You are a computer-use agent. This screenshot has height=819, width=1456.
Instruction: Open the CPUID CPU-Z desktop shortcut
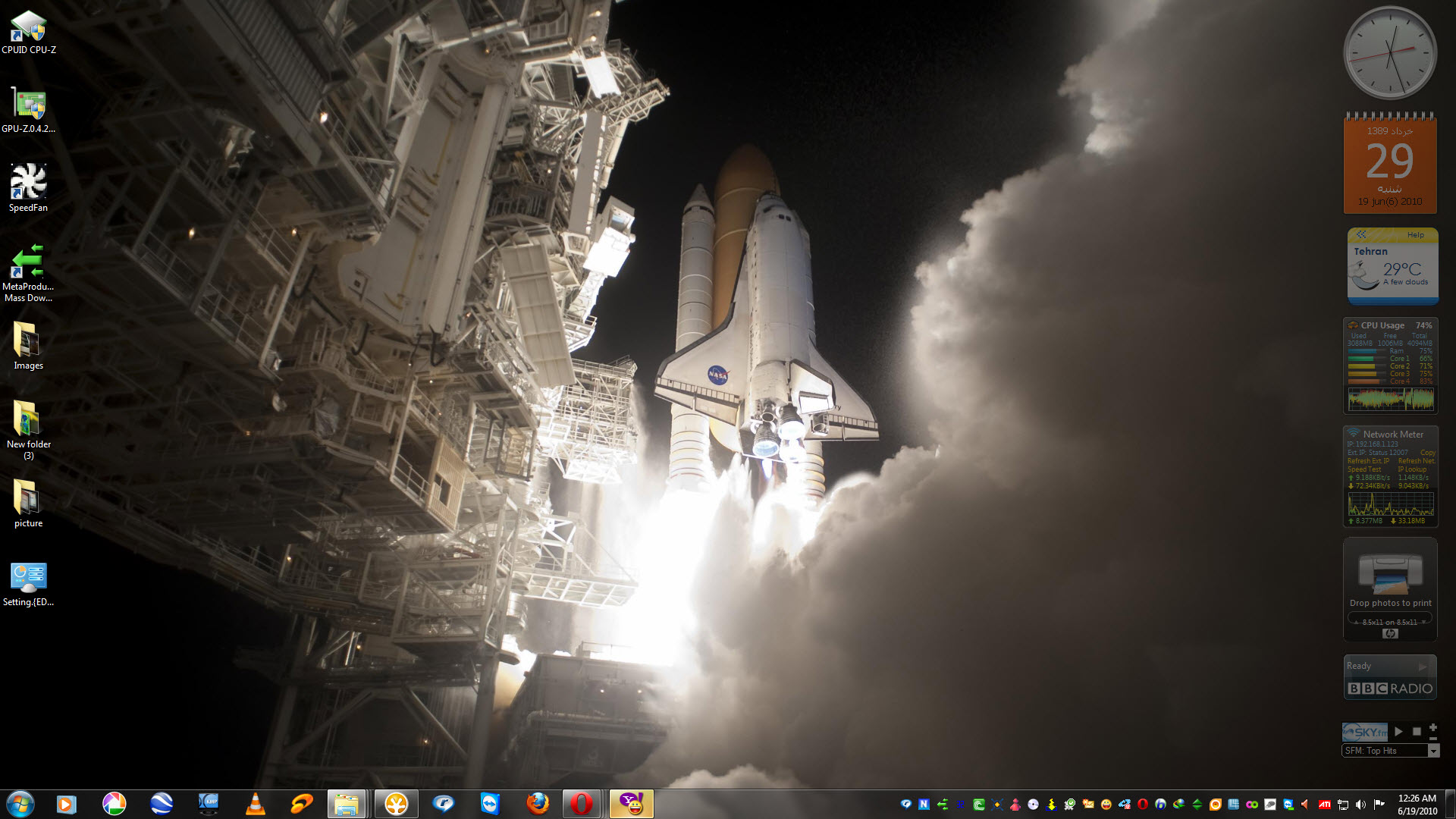[x=29, y=32]
